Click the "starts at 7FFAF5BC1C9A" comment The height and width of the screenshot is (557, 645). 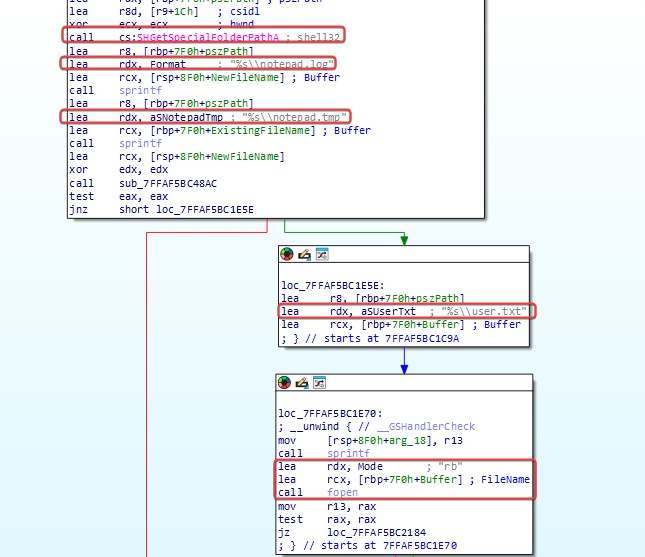tap(391, 339)
